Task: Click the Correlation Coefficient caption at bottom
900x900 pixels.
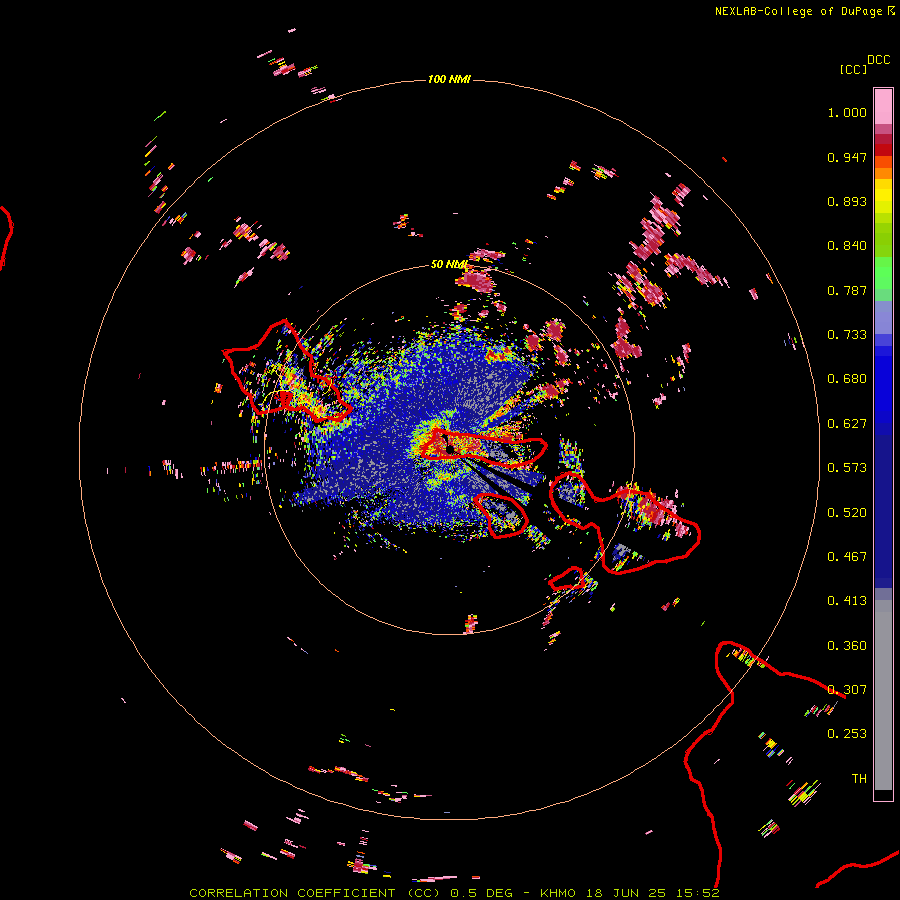Action: (x=454, y=893)
